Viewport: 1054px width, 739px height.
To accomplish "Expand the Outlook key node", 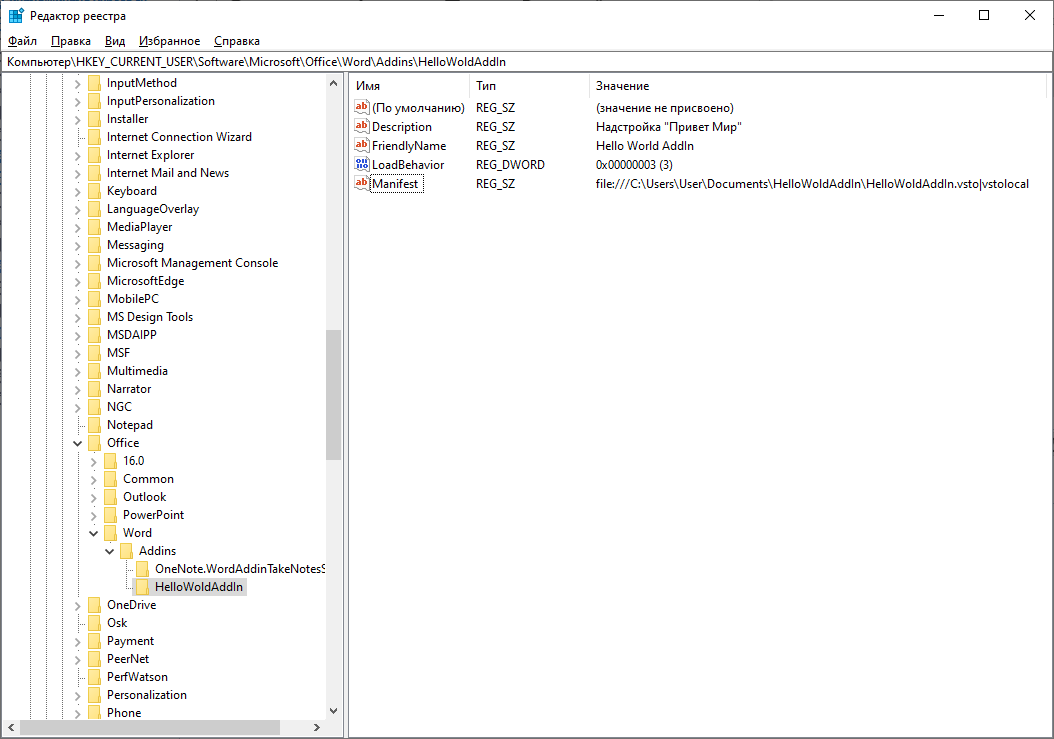I will (x=94, y=497).
